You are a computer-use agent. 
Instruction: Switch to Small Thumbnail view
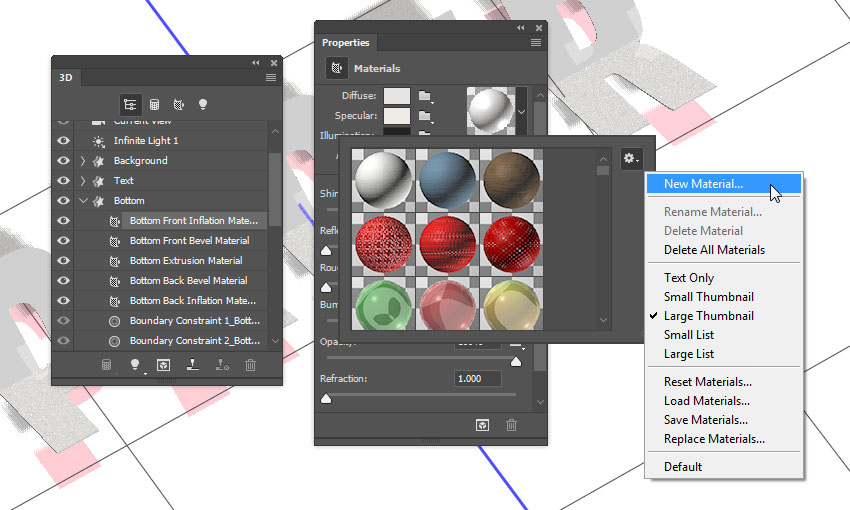pyautogui.click(x=709, y=296)
